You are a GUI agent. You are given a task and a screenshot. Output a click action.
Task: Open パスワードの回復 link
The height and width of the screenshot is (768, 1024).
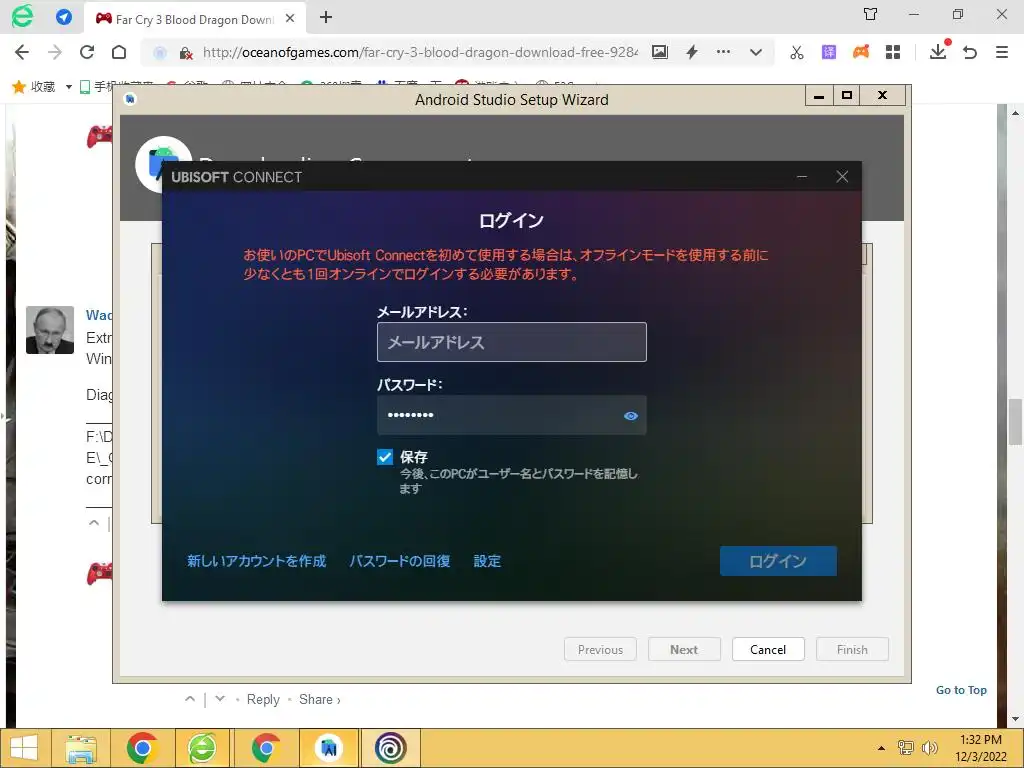(399, 561)
